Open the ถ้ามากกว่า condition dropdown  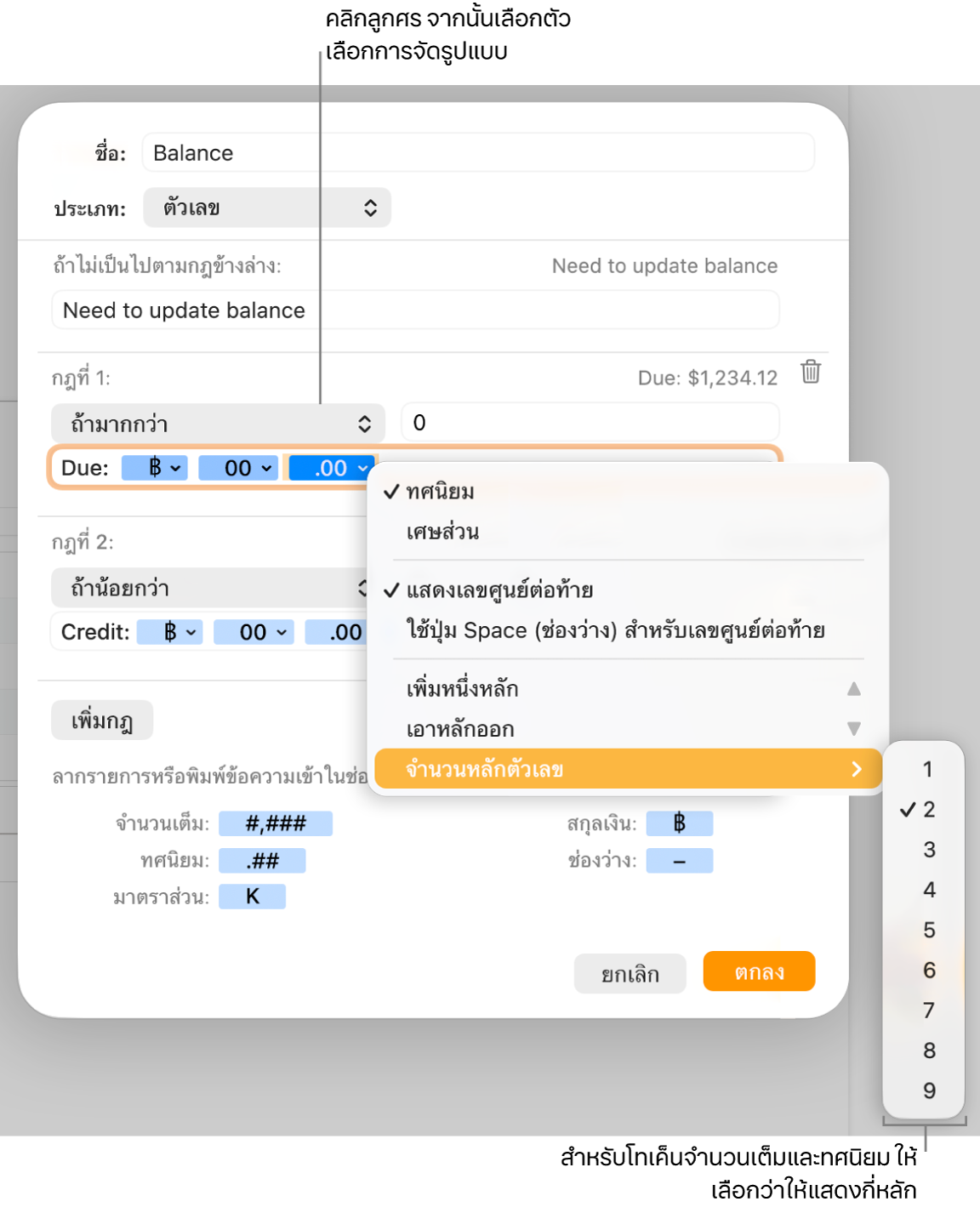218,424
